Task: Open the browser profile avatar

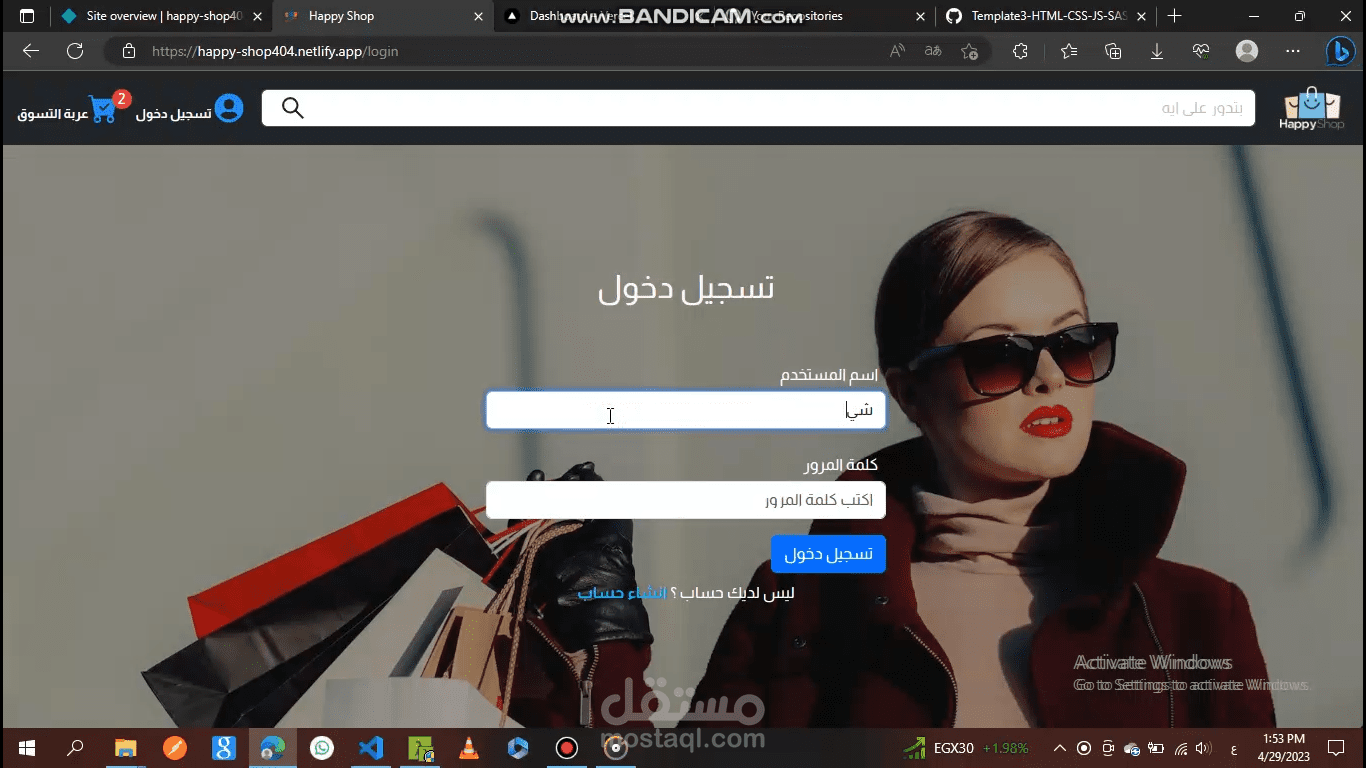Action: pos(1247,51)
